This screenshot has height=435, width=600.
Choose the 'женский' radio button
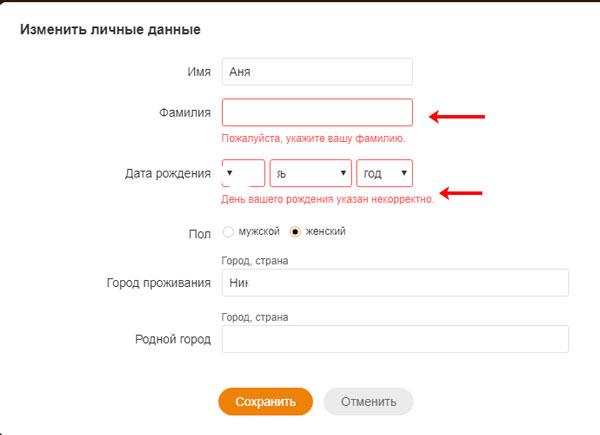point(295,232)
